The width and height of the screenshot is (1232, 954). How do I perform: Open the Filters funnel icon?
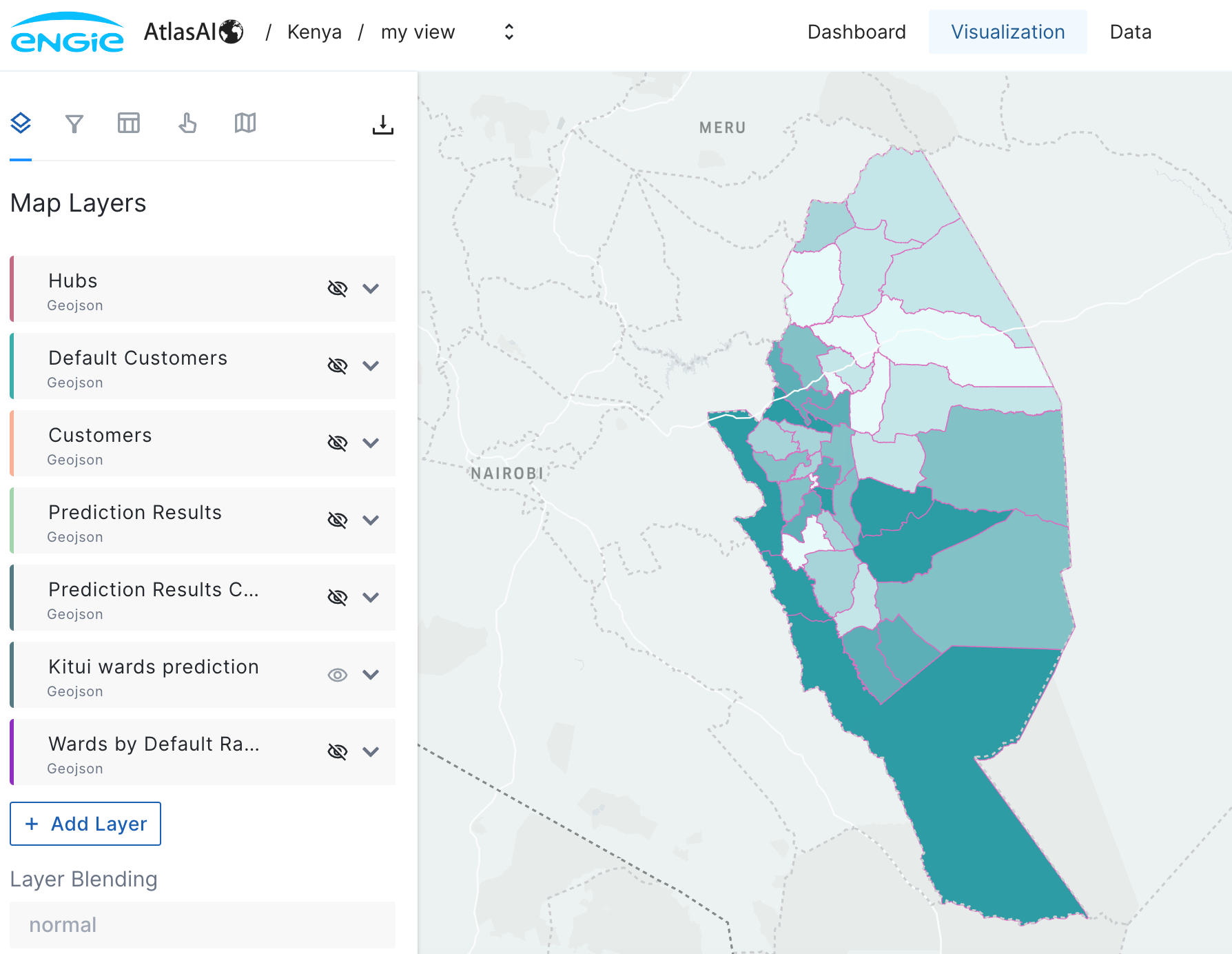pyautogui.click(x=74, y=124)
